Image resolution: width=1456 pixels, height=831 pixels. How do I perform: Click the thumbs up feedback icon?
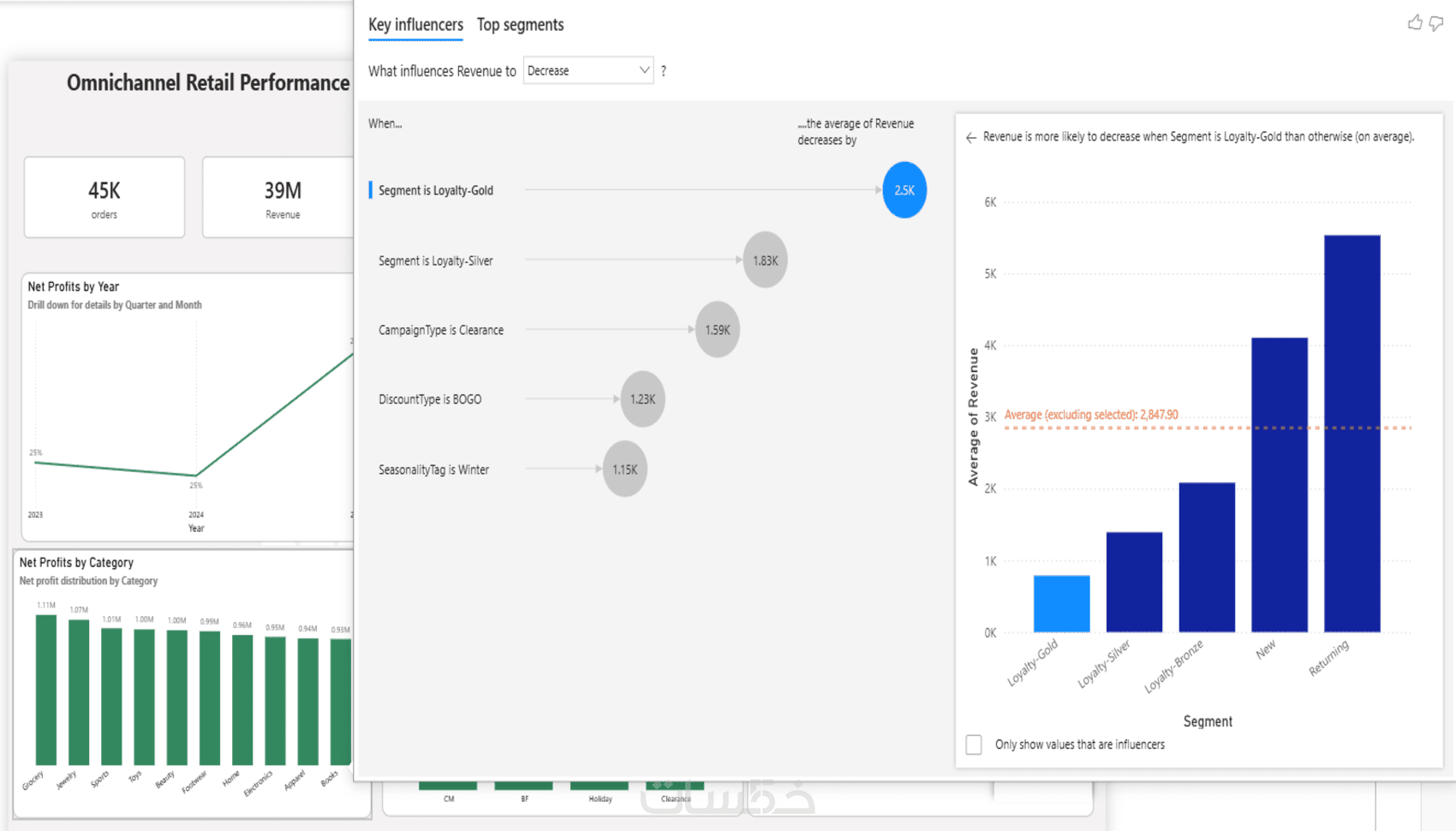(1415, 23)
